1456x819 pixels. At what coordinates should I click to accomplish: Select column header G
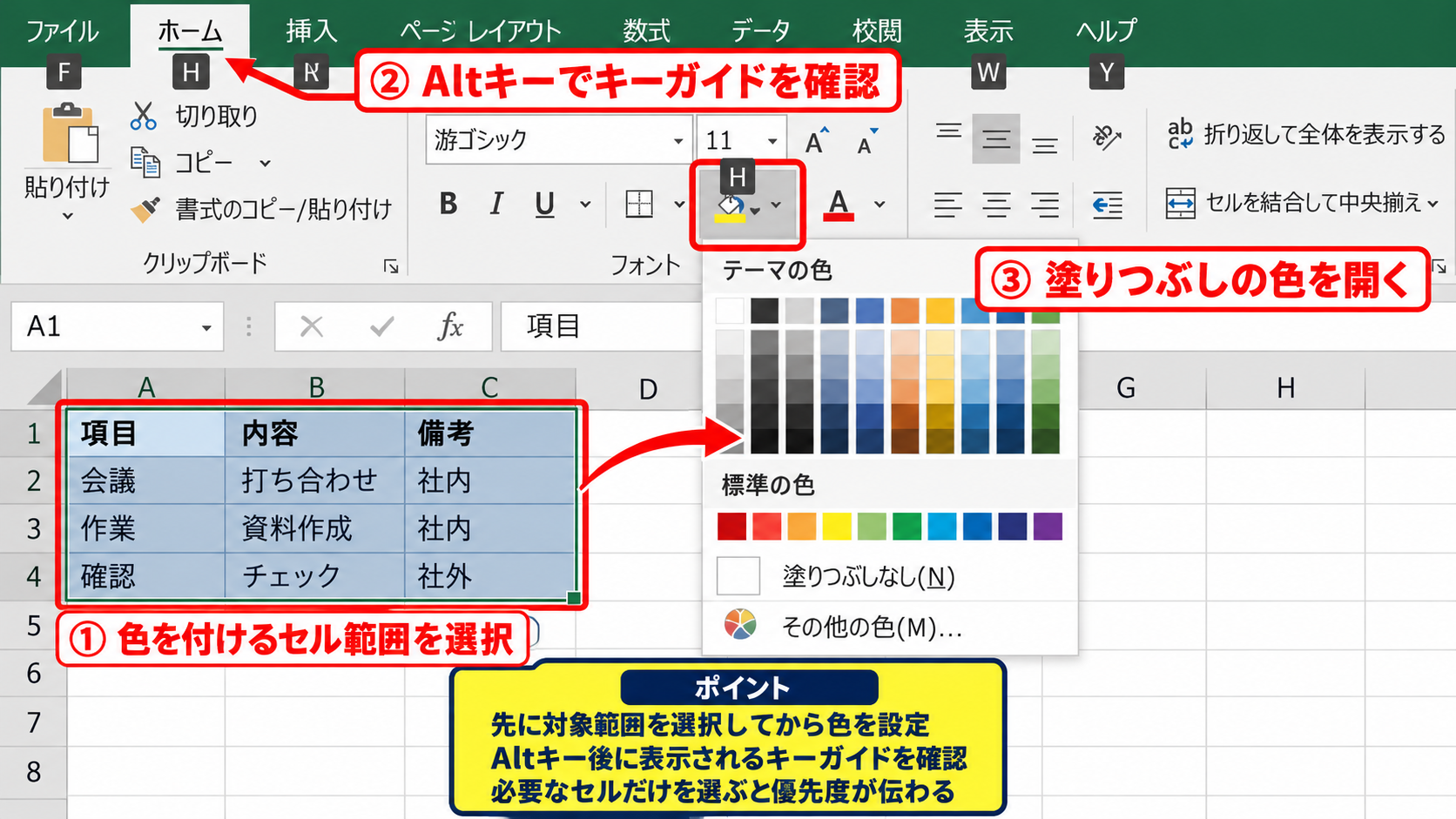1125,387
